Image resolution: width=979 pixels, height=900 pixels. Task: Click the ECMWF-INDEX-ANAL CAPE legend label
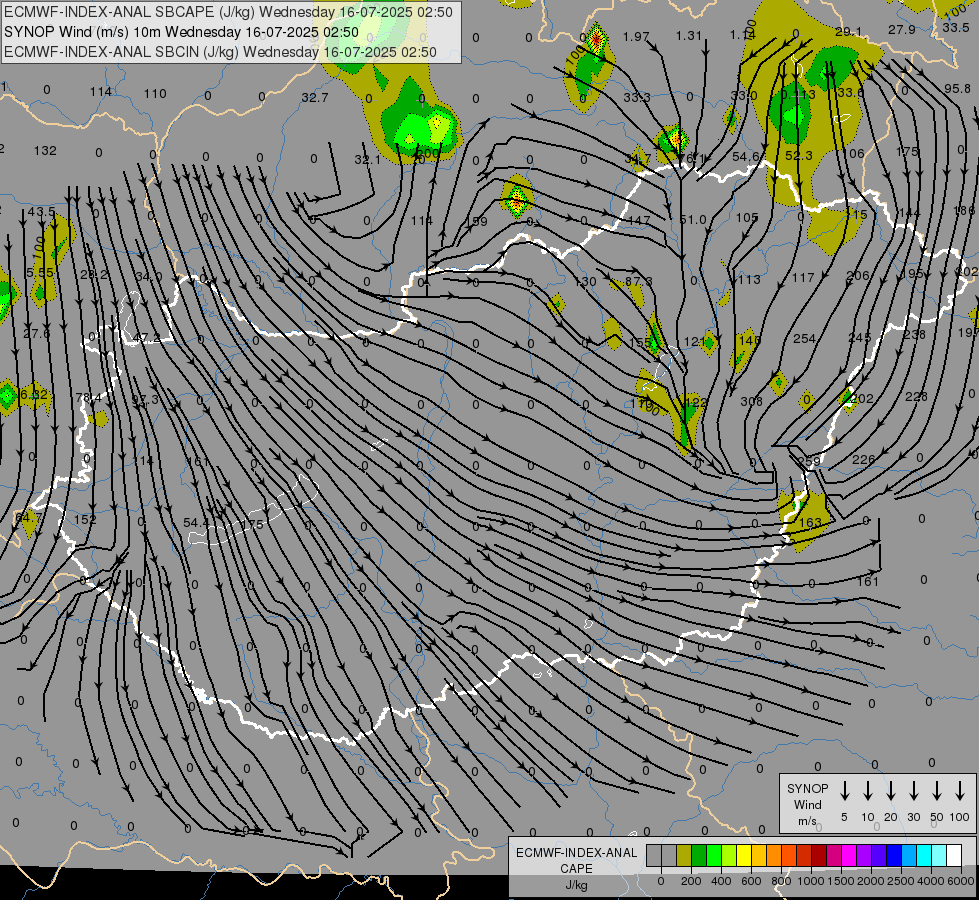coord(576,860)
